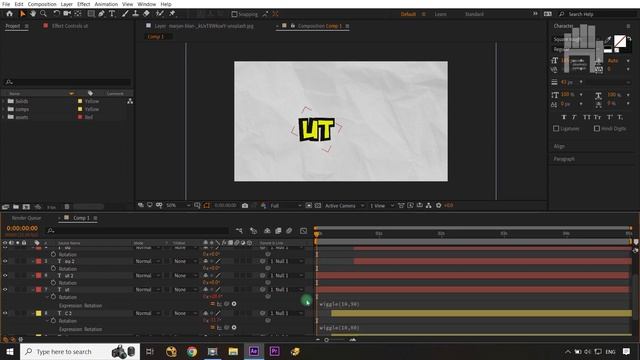640x360 pixels.
Task: Expand the Paragraph panel
Action: (x=564, y=159)
